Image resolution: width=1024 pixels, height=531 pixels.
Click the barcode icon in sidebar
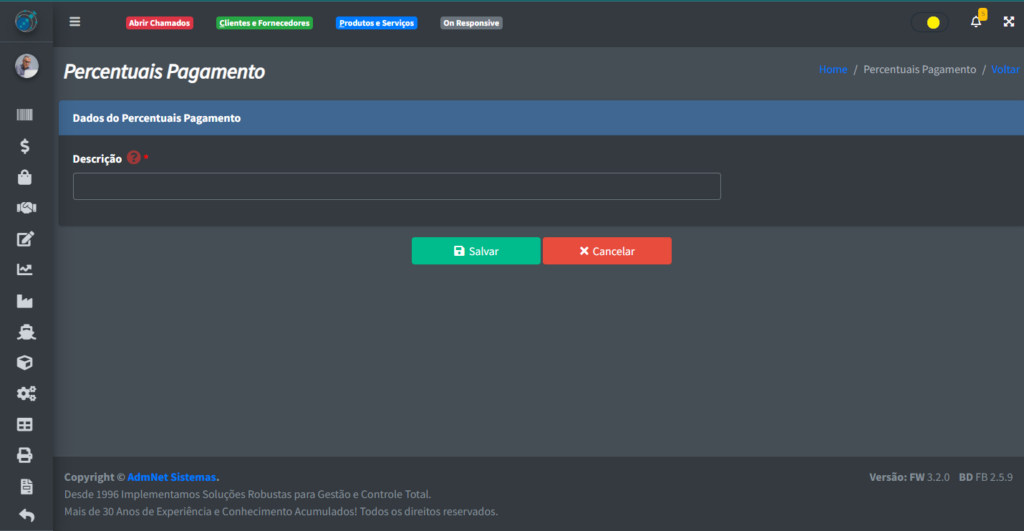[26, 115]
